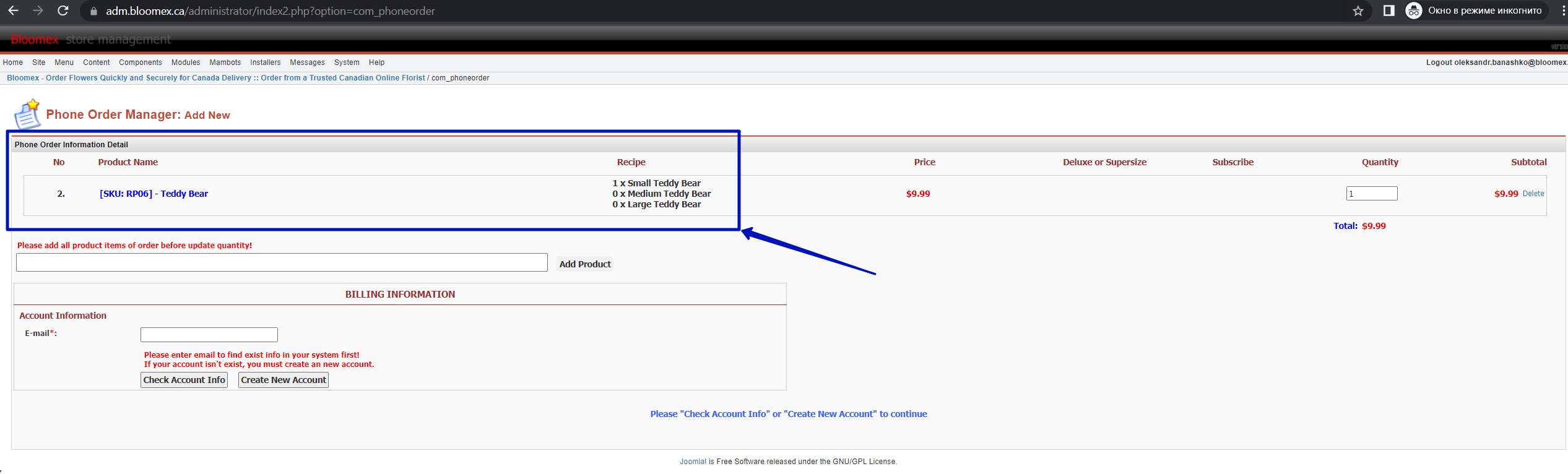1568x474 pixels.
Task: Click the "Phone Order Manager: Add New" title
Action: [x=138, y=114]
